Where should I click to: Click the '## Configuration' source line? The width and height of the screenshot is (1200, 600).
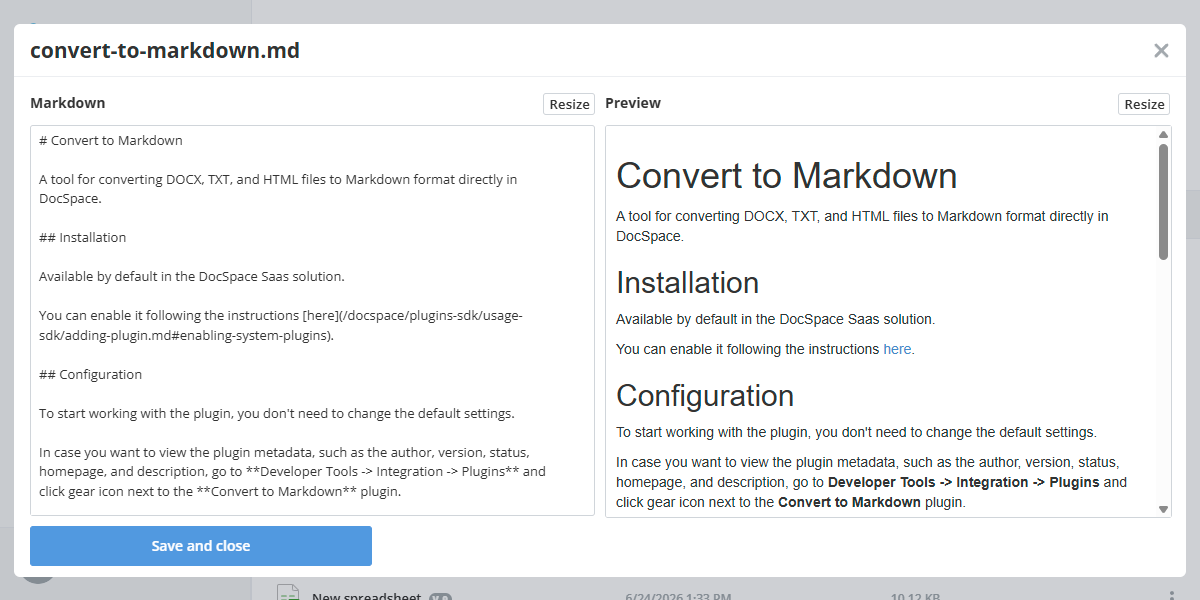tap(91, 375)
